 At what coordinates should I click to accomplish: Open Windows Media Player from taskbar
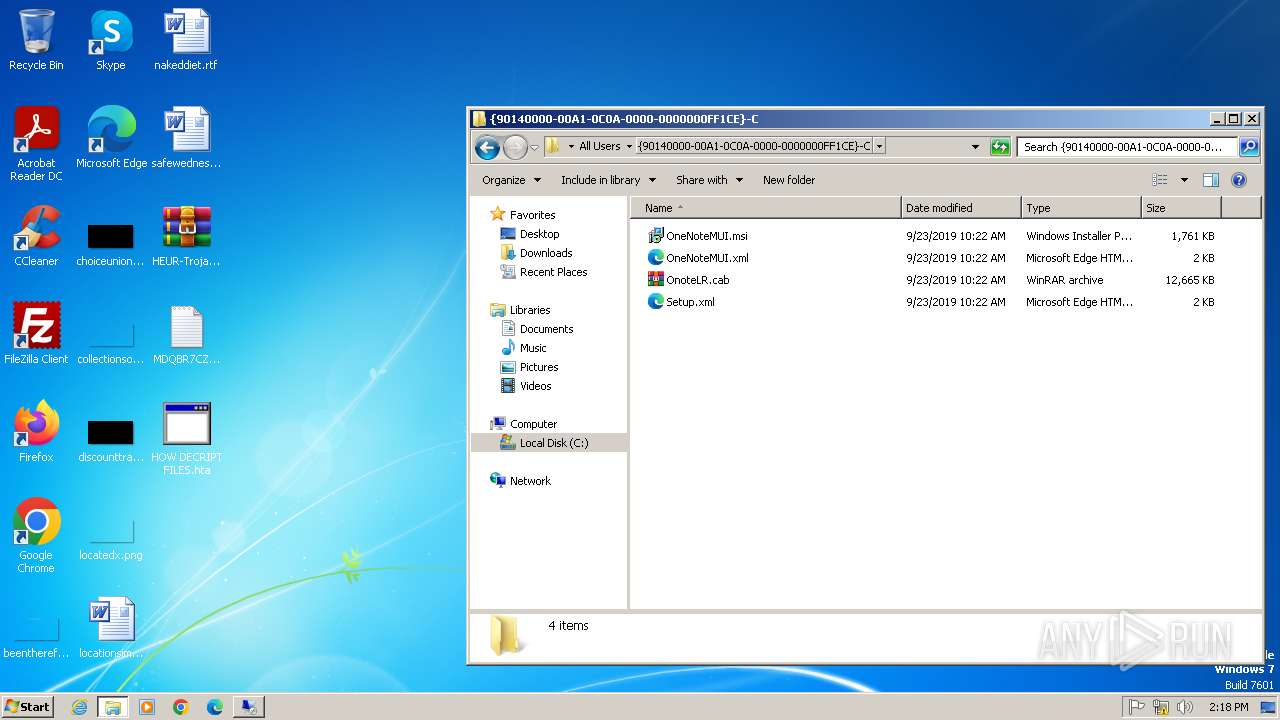147,707
